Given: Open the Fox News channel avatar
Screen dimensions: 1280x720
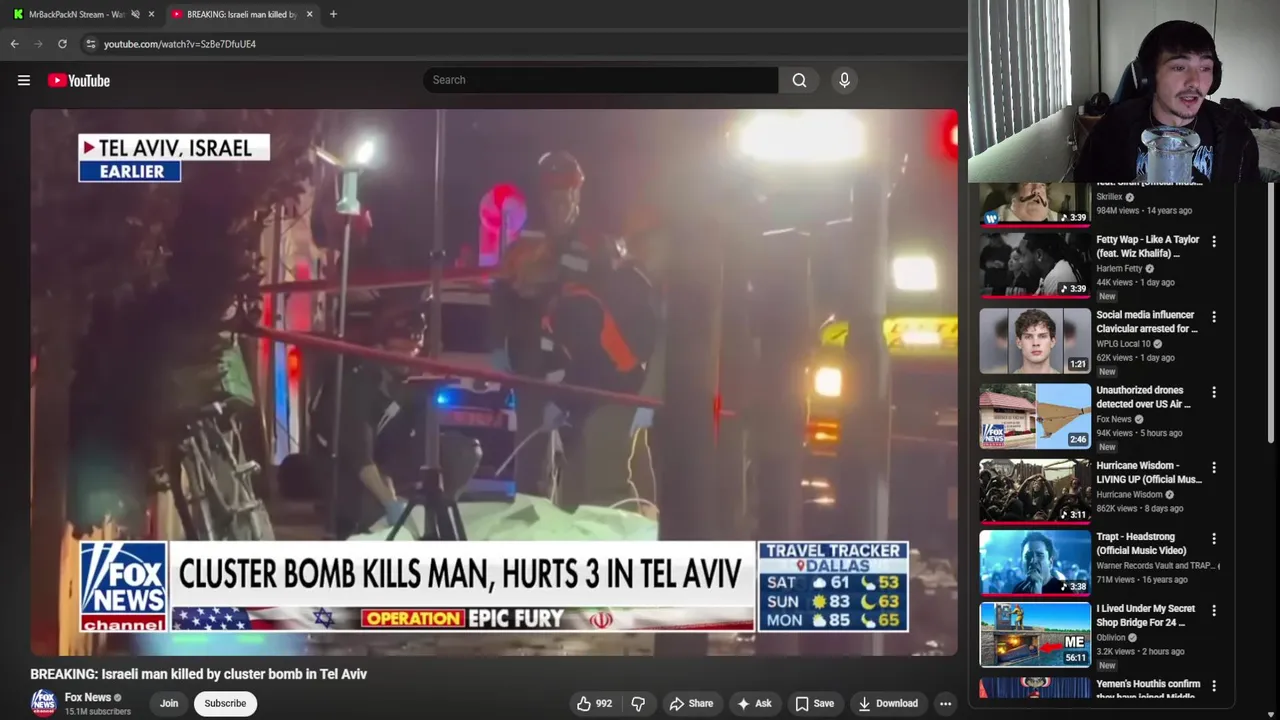Looking at the screenshot, I should click(43, 703).
